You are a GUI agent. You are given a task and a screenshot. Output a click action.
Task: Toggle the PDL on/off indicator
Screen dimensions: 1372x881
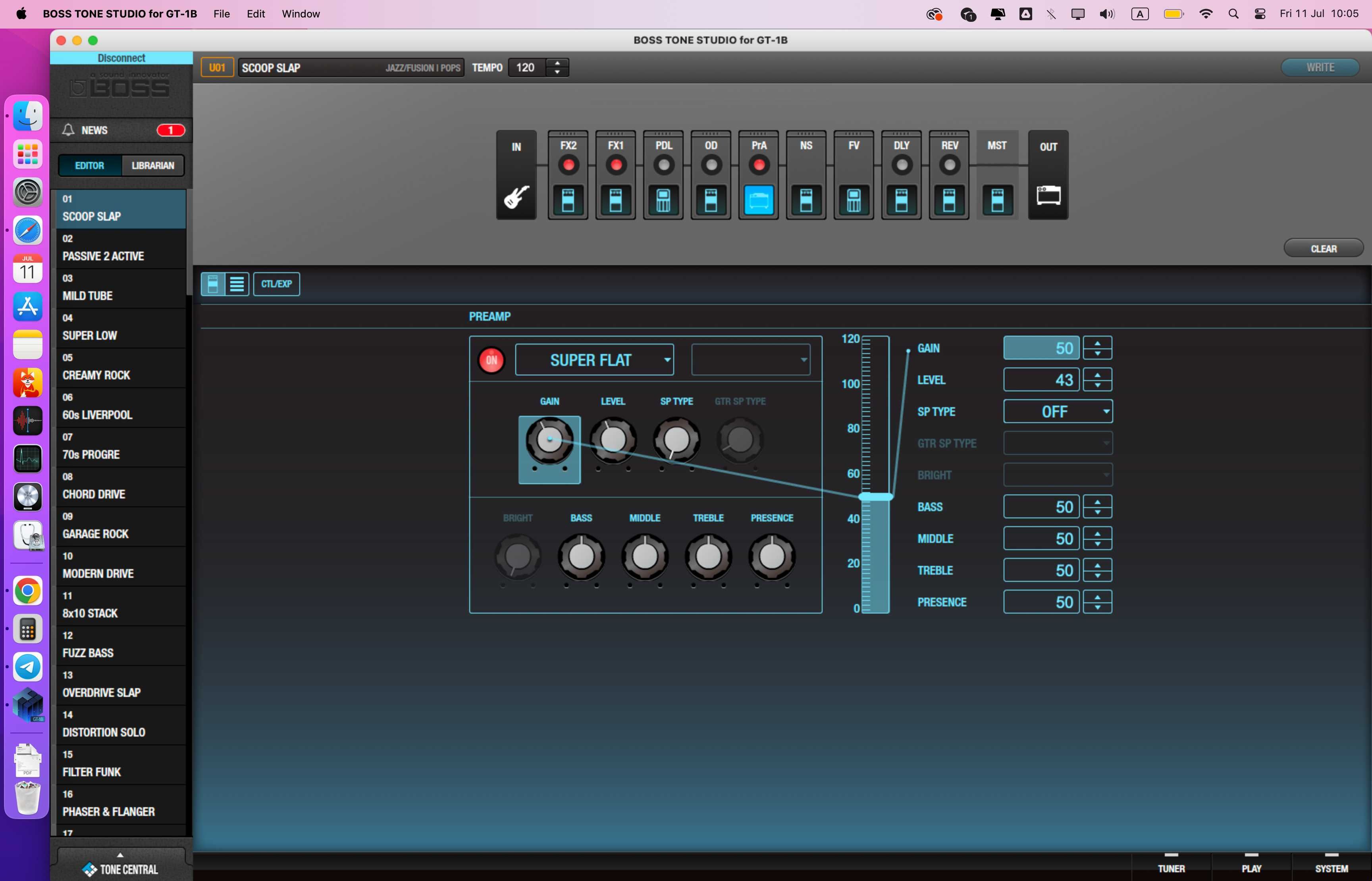664,165
